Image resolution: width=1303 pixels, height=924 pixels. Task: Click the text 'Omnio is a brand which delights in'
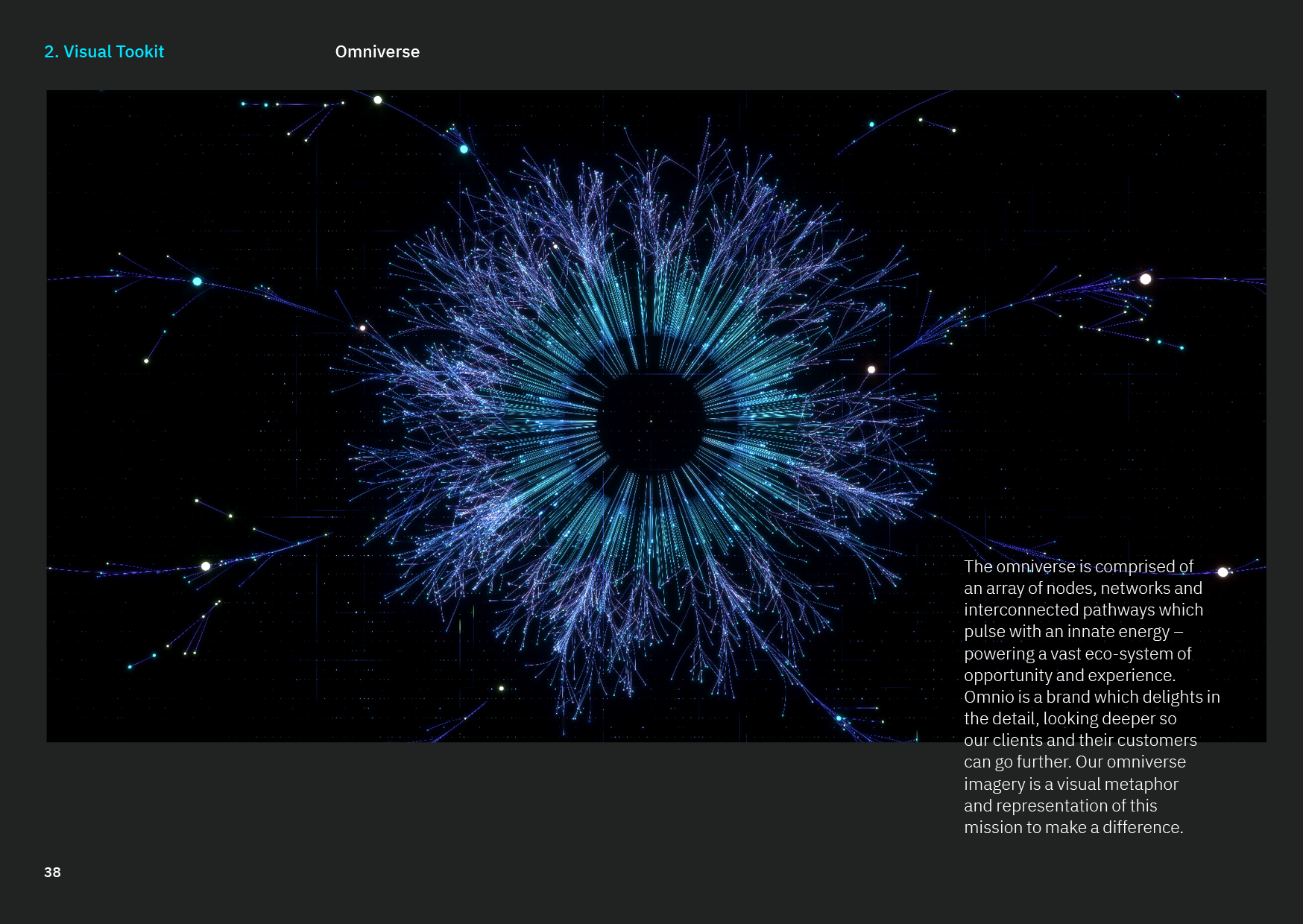point(1092,697)
